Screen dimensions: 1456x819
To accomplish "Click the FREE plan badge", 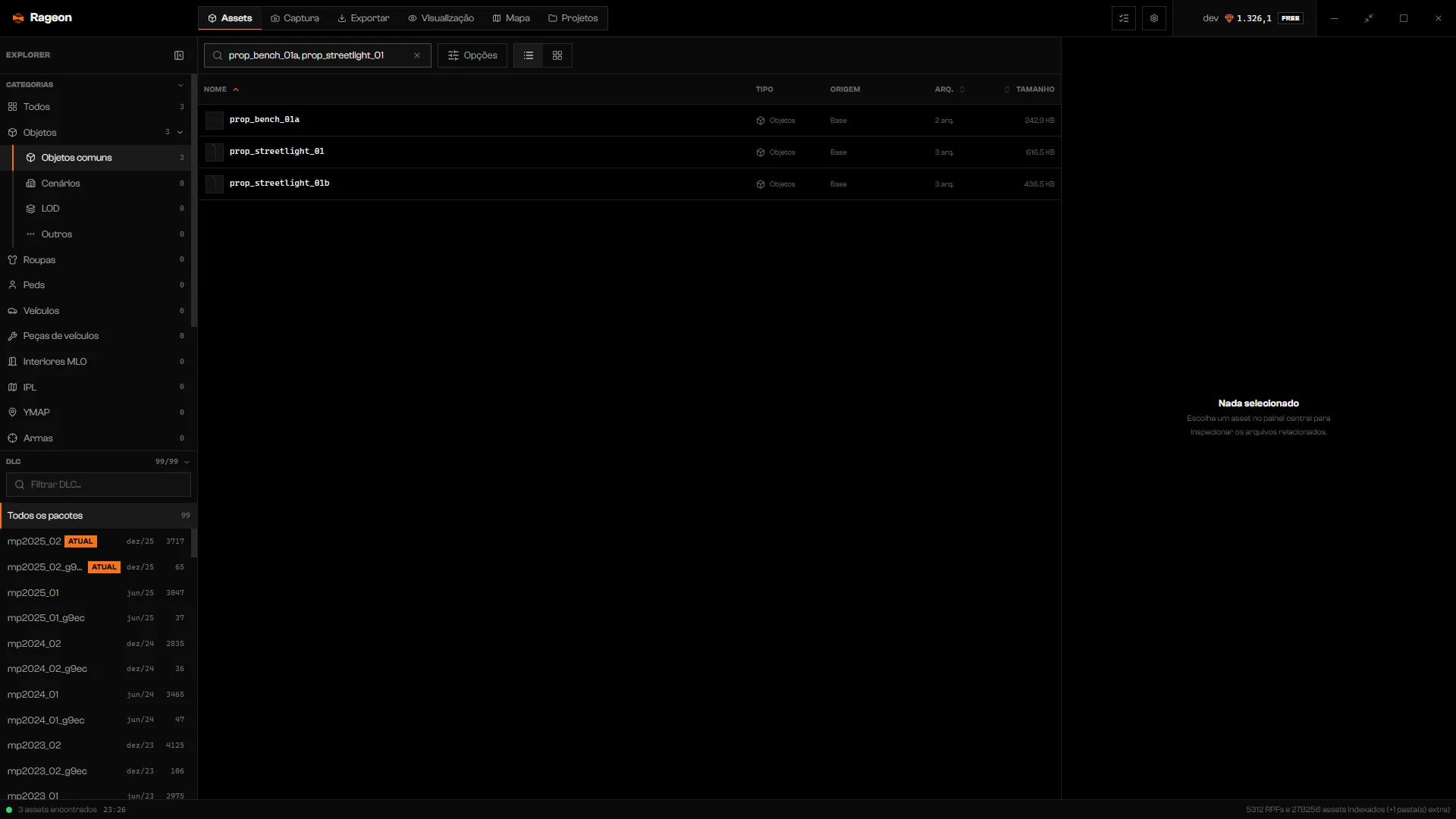I will 1291,18.
